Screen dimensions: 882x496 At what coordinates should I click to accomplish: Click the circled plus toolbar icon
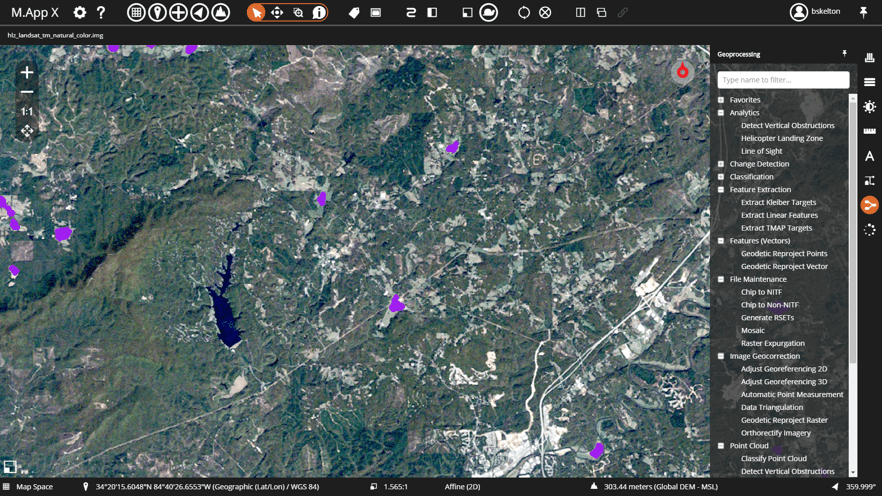point(178,12)
